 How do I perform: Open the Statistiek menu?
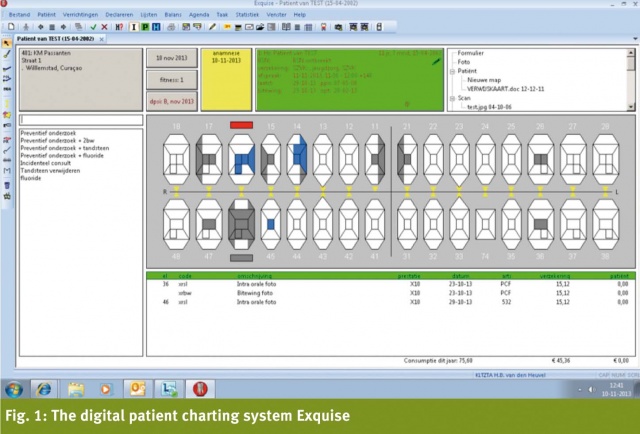pyautogui.click(x=247, y=15)
